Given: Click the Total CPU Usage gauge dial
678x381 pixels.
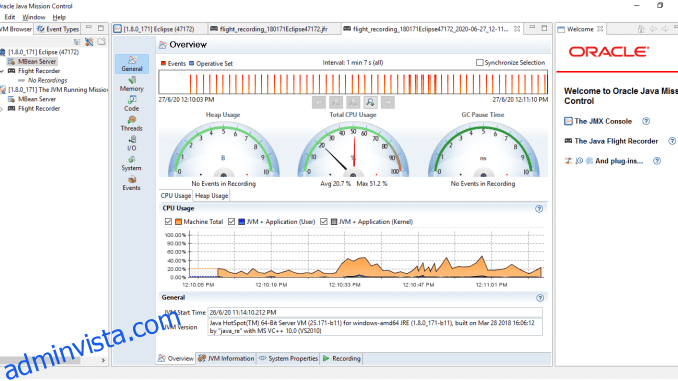Looking at the screenshot, I should (353, 150).
